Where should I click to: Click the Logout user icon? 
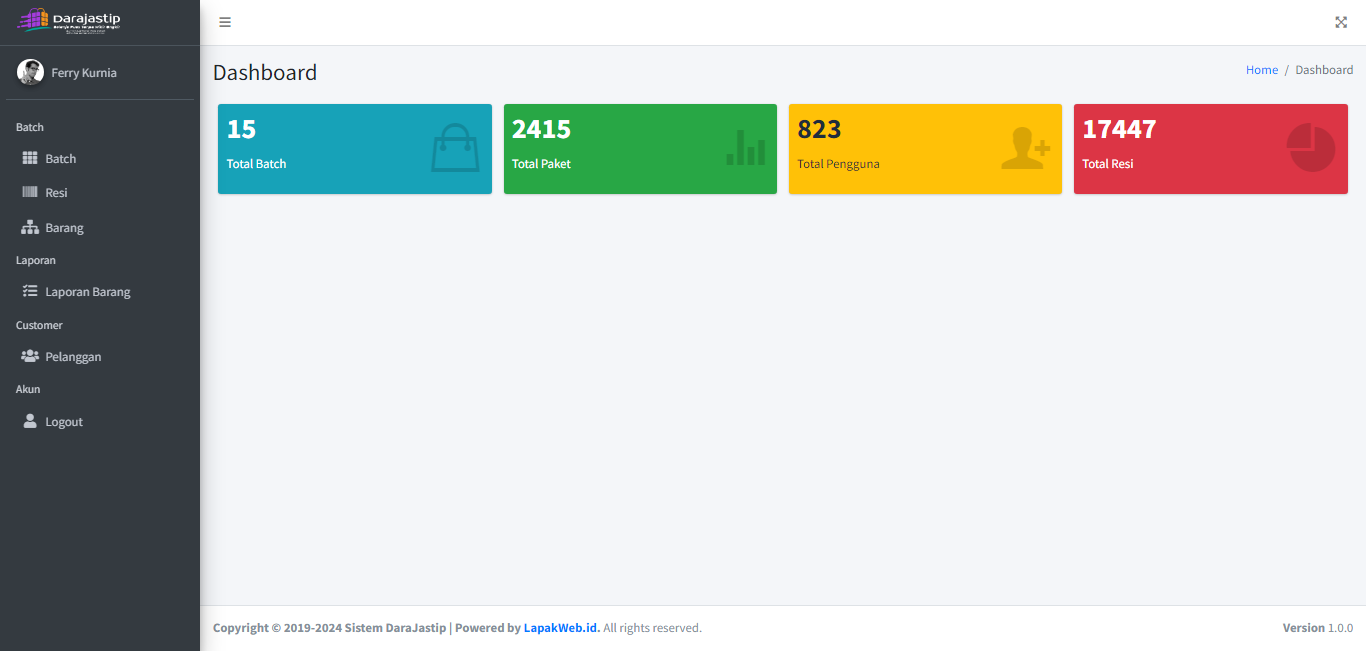coord(30,422)
